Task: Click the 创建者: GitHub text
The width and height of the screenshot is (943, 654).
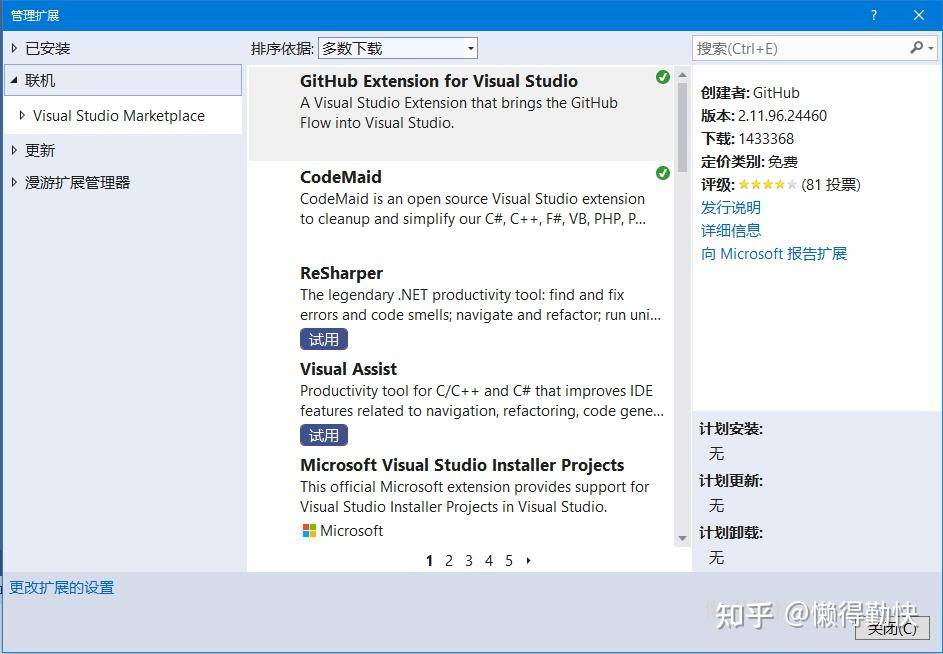Action: [x=750, y=93]
